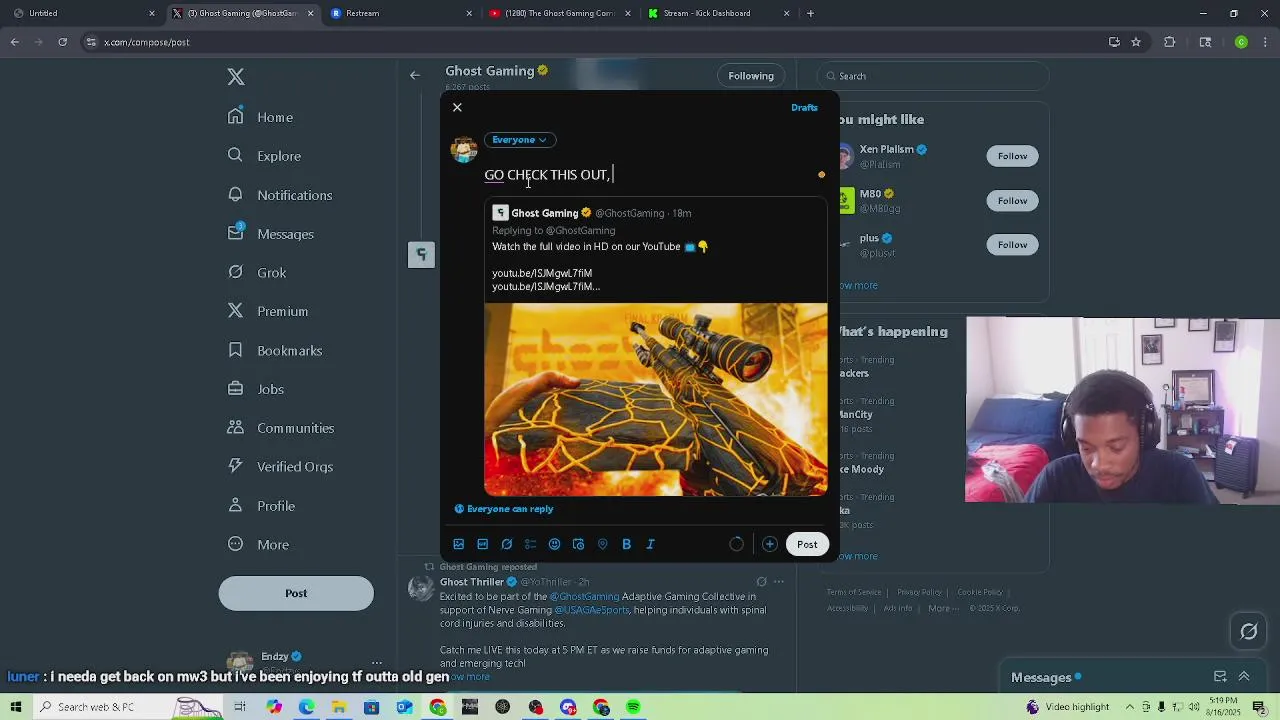This screenshot has width=1280, height=720.
Task: Add a GIF to the post
Action: [483, 544]
